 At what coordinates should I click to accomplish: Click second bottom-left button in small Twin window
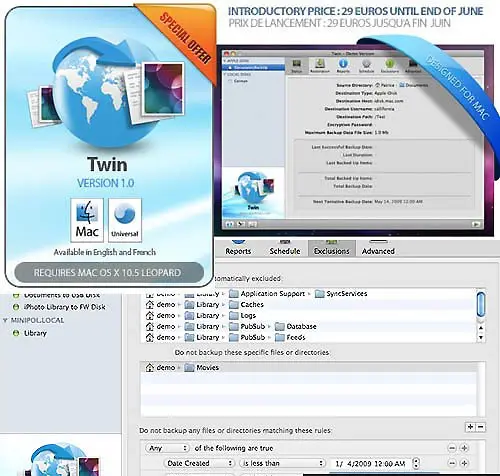pos(241,224)
